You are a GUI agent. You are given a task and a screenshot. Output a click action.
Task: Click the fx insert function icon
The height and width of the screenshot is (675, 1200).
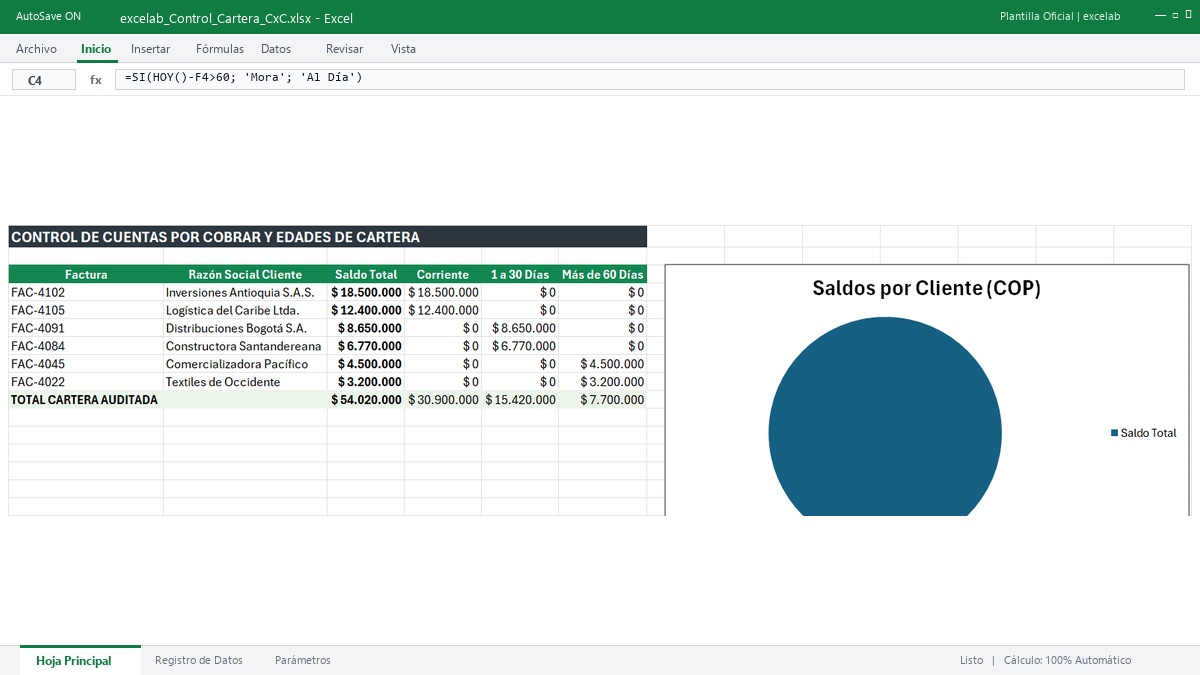(96, 80)
